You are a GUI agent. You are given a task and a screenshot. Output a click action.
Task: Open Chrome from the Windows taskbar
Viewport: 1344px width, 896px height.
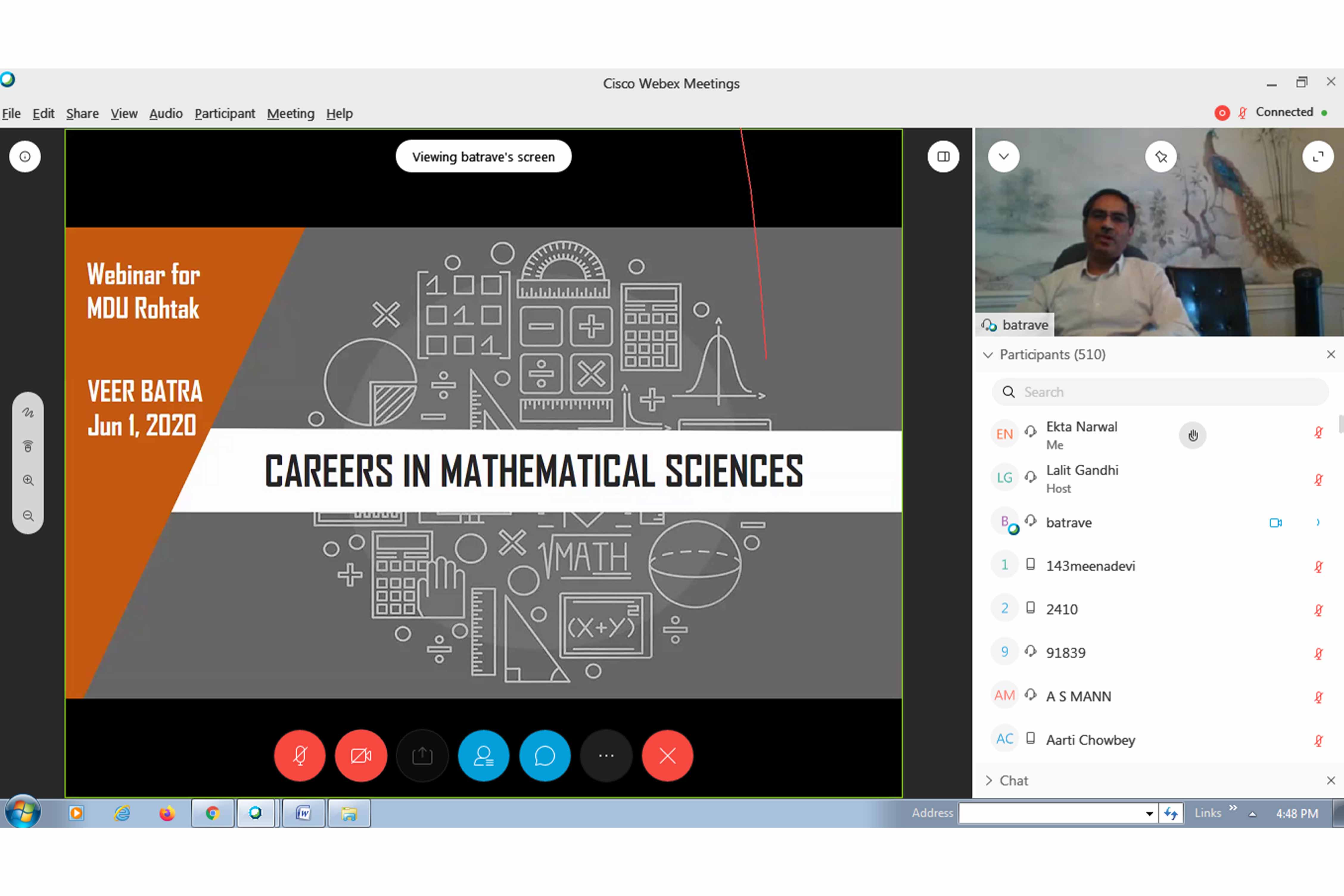(x=213, y=813)
